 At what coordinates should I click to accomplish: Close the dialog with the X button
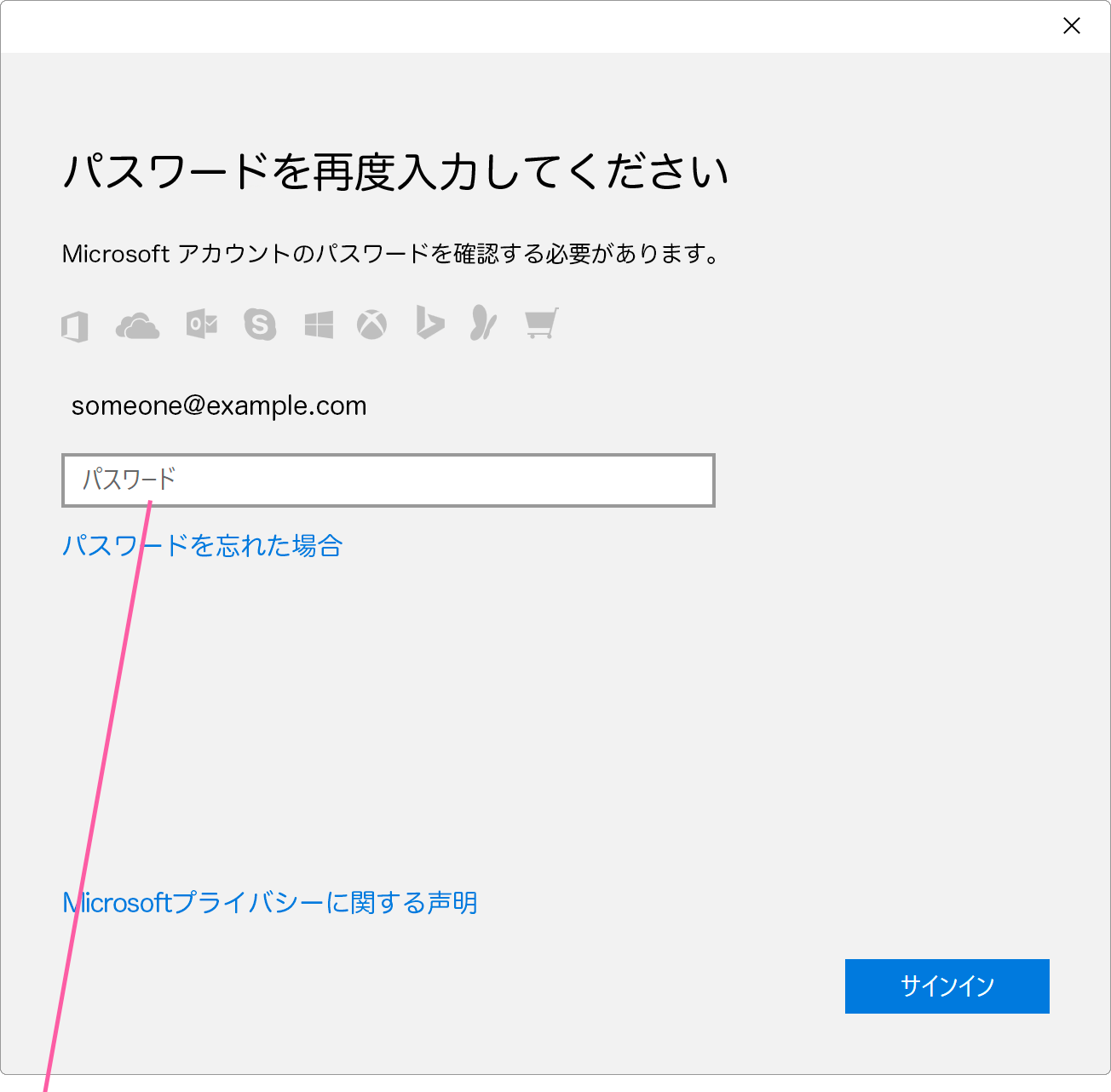tap(1072, 26)
